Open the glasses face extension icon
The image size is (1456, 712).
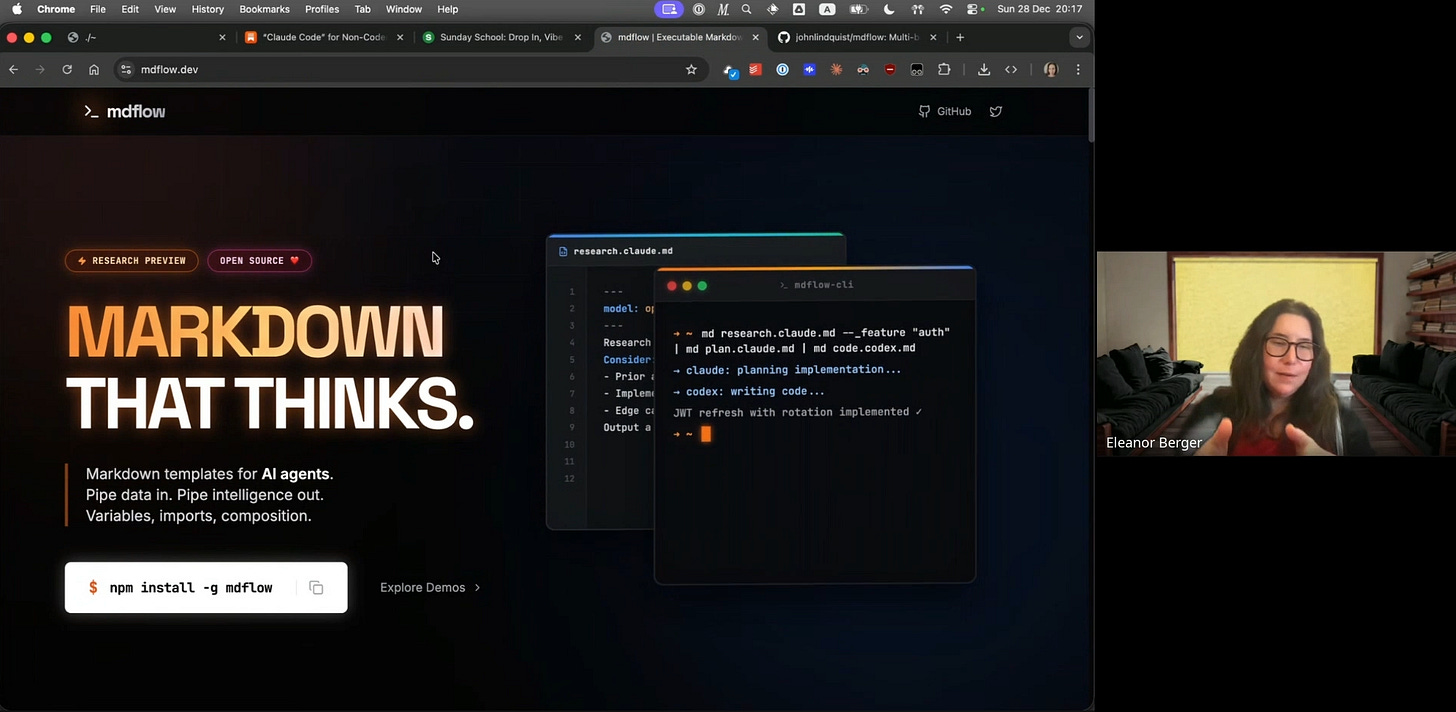pos(863,70)
